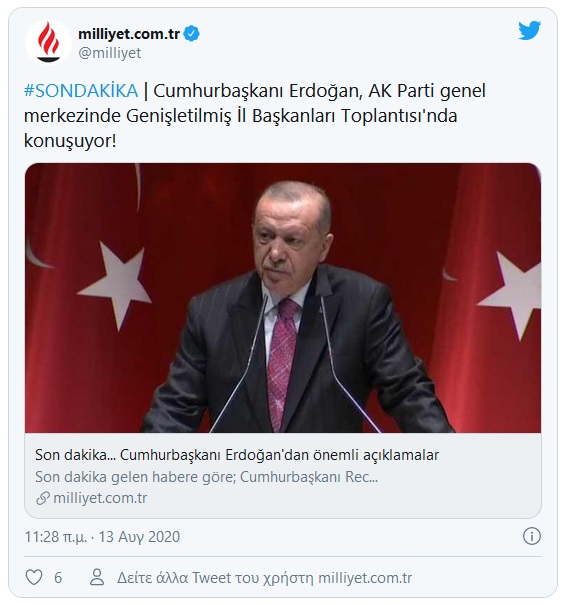Follow the milliyet.com.tr card domain link
Screen dimensions: 572x605
pyautogui.click(x=100, y=498)
